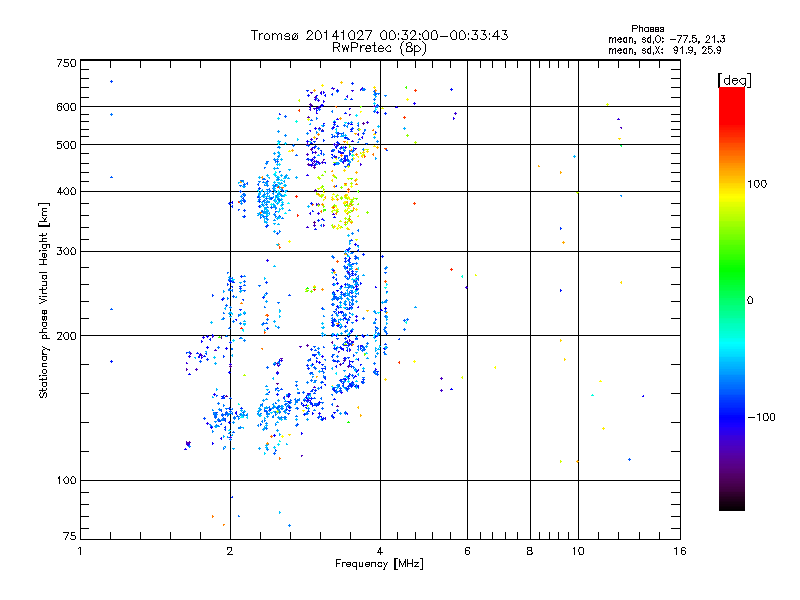Click the 1 MHz frequency tick label
The height and width of the screenshot is (600, 800).
[x=80, y=551]
